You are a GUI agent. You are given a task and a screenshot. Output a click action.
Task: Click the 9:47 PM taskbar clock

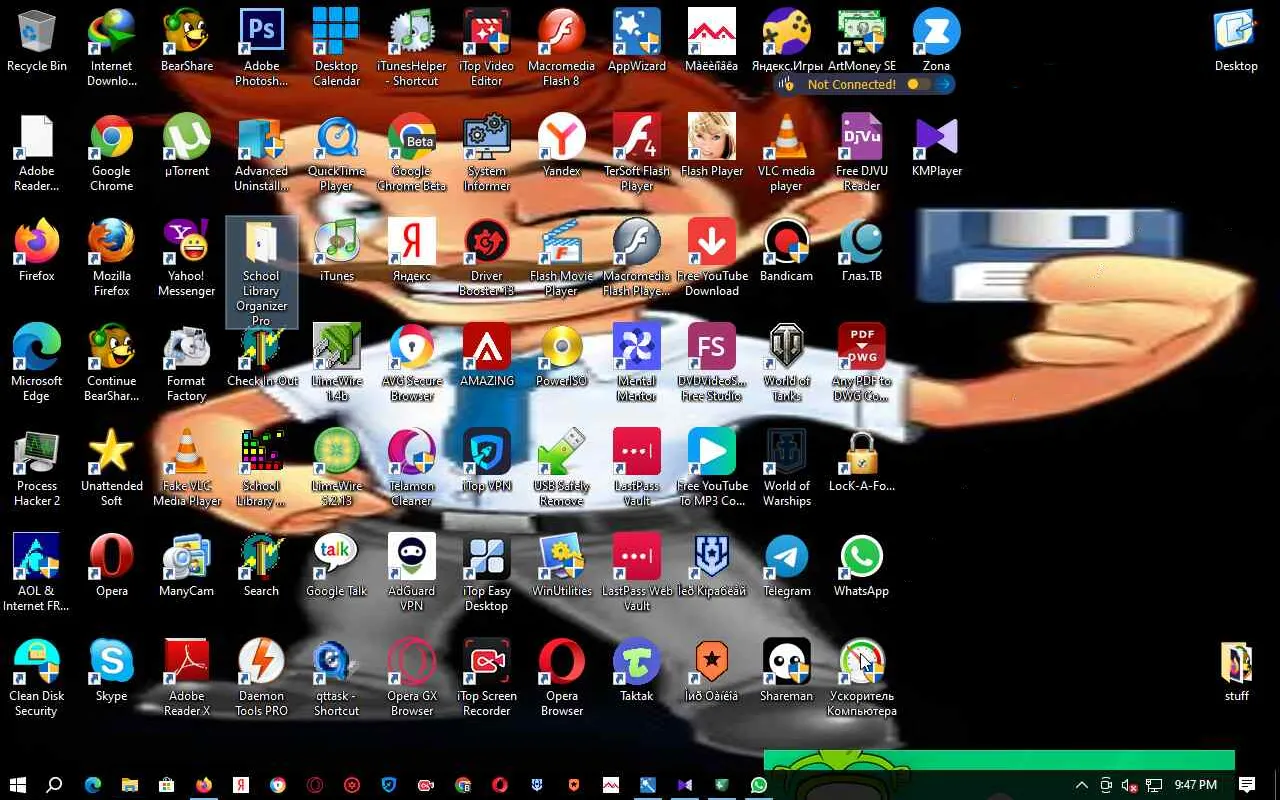[1196, 785]
